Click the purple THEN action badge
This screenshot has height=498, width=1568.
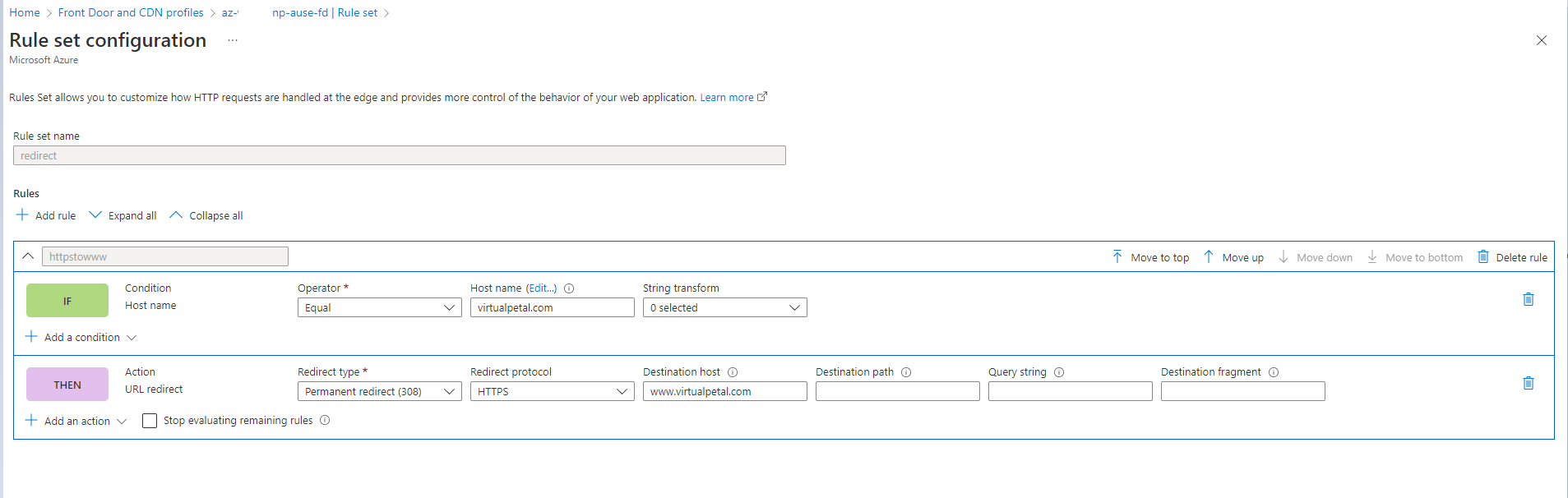(x=67, y=384)
